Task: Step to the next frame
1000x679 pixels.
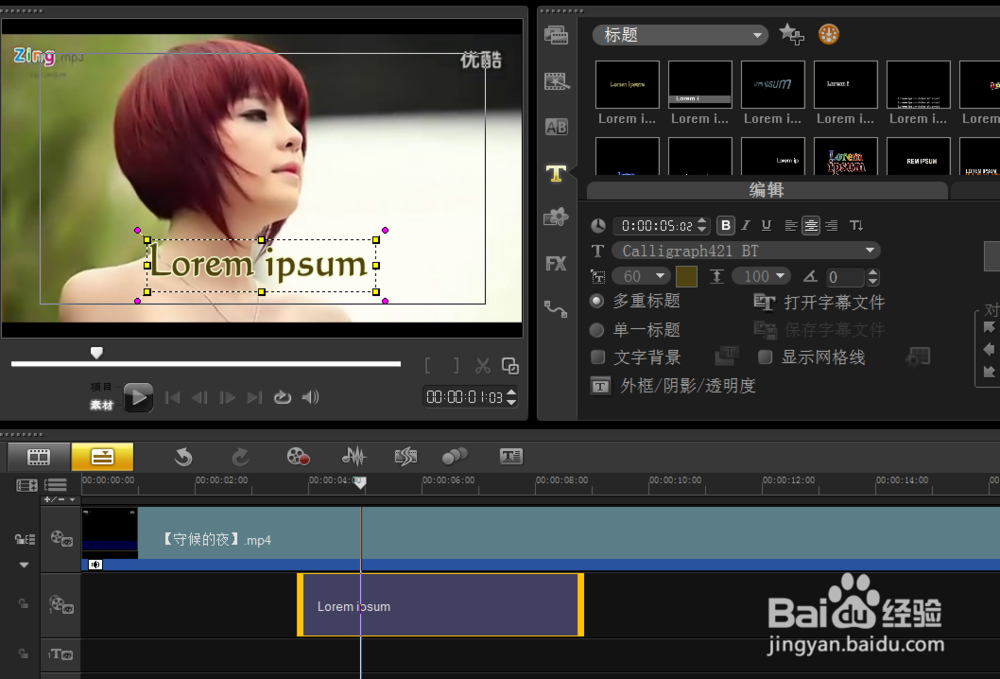Action: (x=227, y=398)
